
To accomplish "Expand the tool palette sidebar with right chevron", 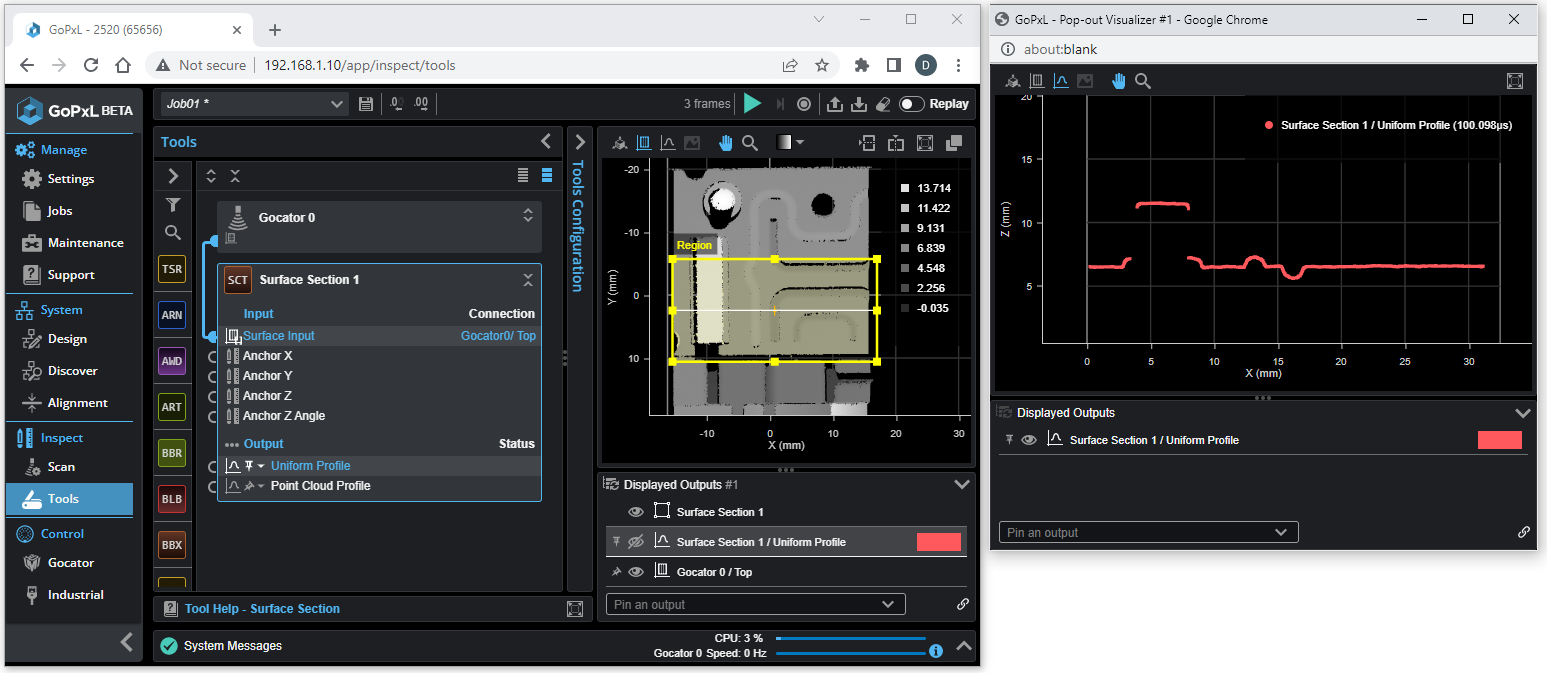I will (173, 176).
